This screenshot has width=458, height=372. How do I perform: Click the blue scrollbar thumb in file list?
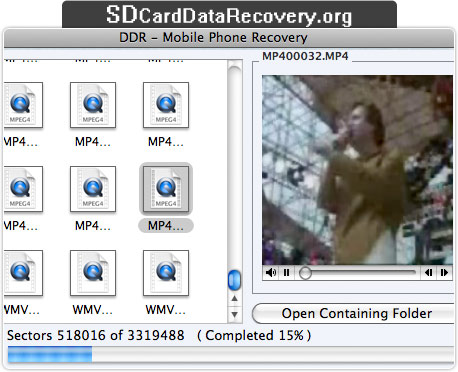(234, 280)
